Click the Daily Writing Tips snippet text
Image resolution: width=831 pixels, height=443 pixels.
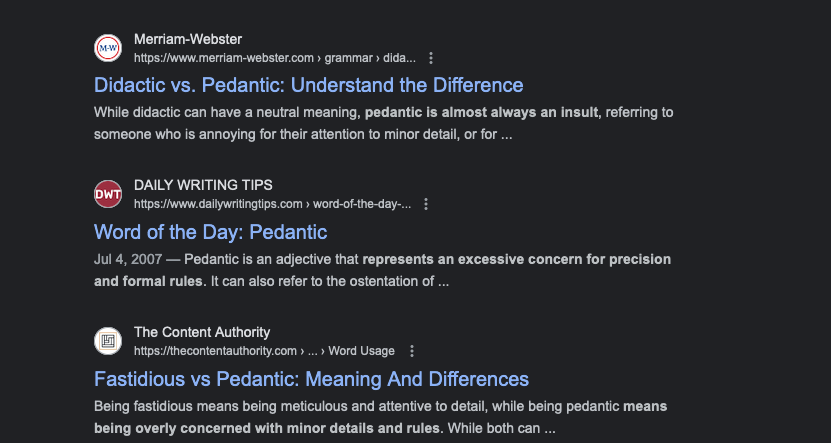(300, 281)
